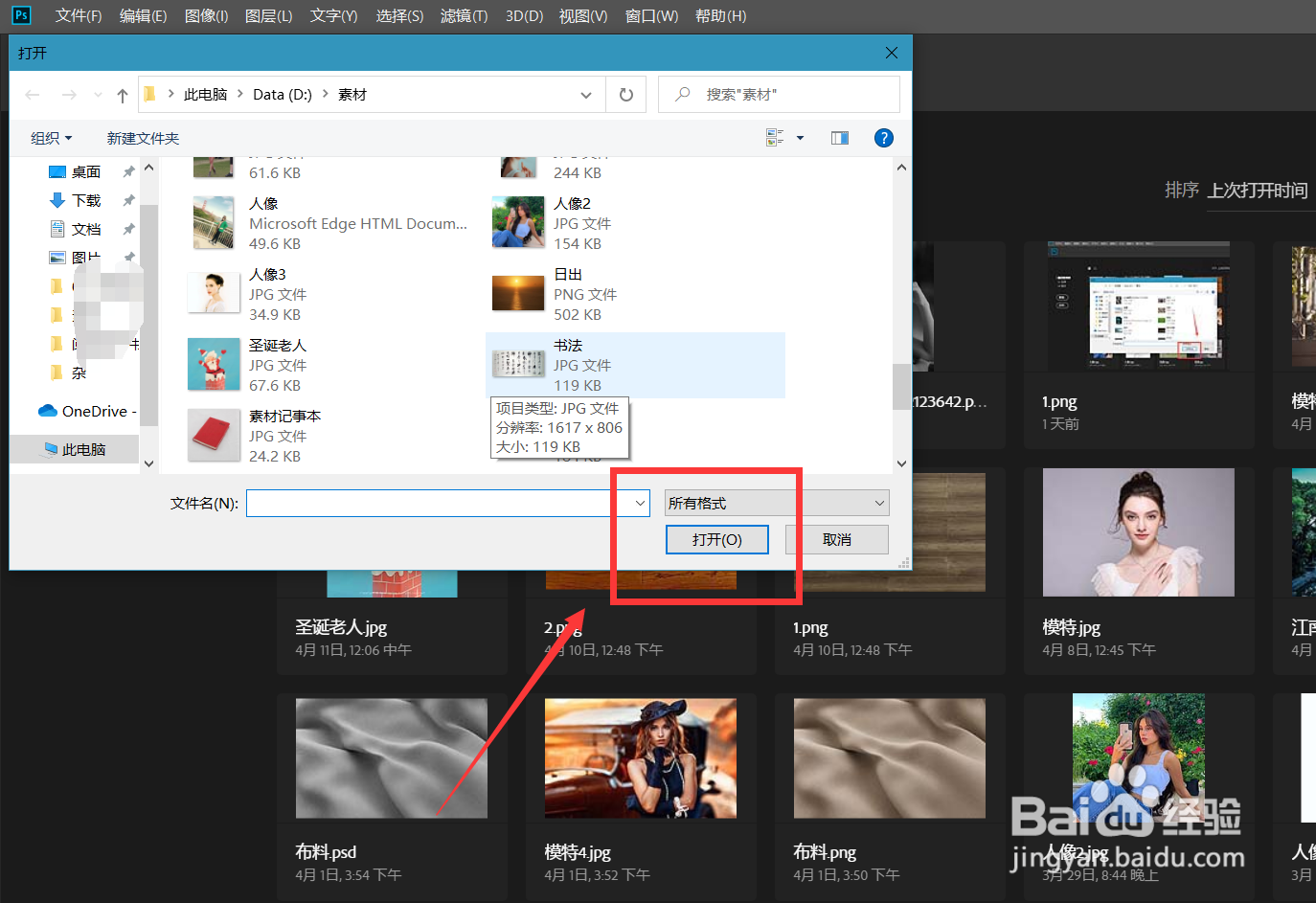Click the 新建文件夹 button
This screenshot has width=1316, height=903.
pos(143,138)
